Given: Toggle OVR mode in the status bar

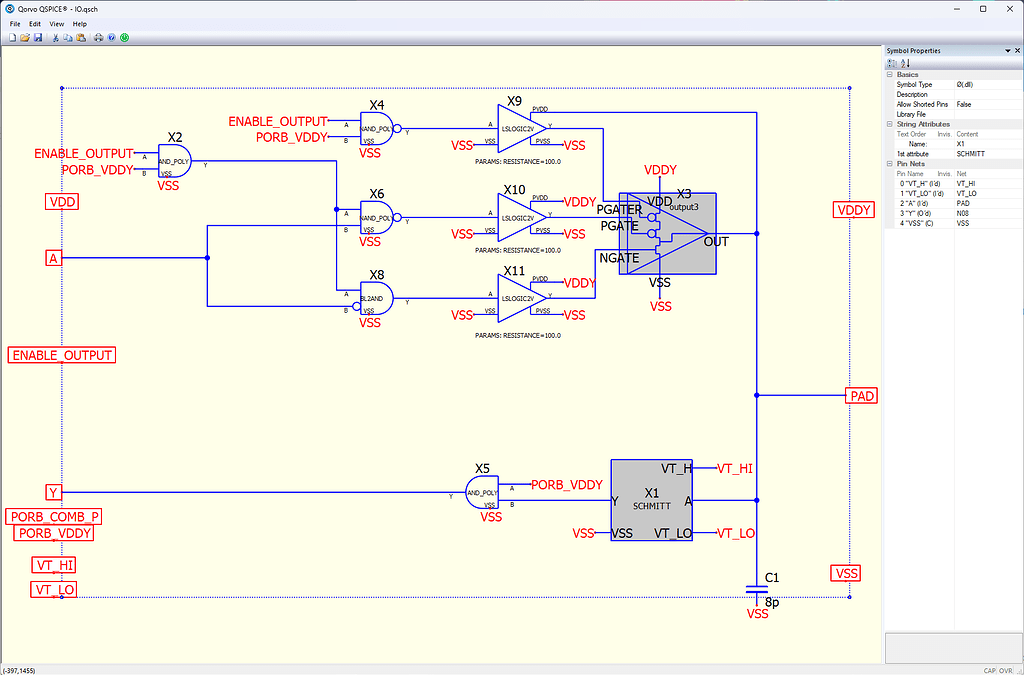Looking at the screenshot, I should [x=1004, y=669].
